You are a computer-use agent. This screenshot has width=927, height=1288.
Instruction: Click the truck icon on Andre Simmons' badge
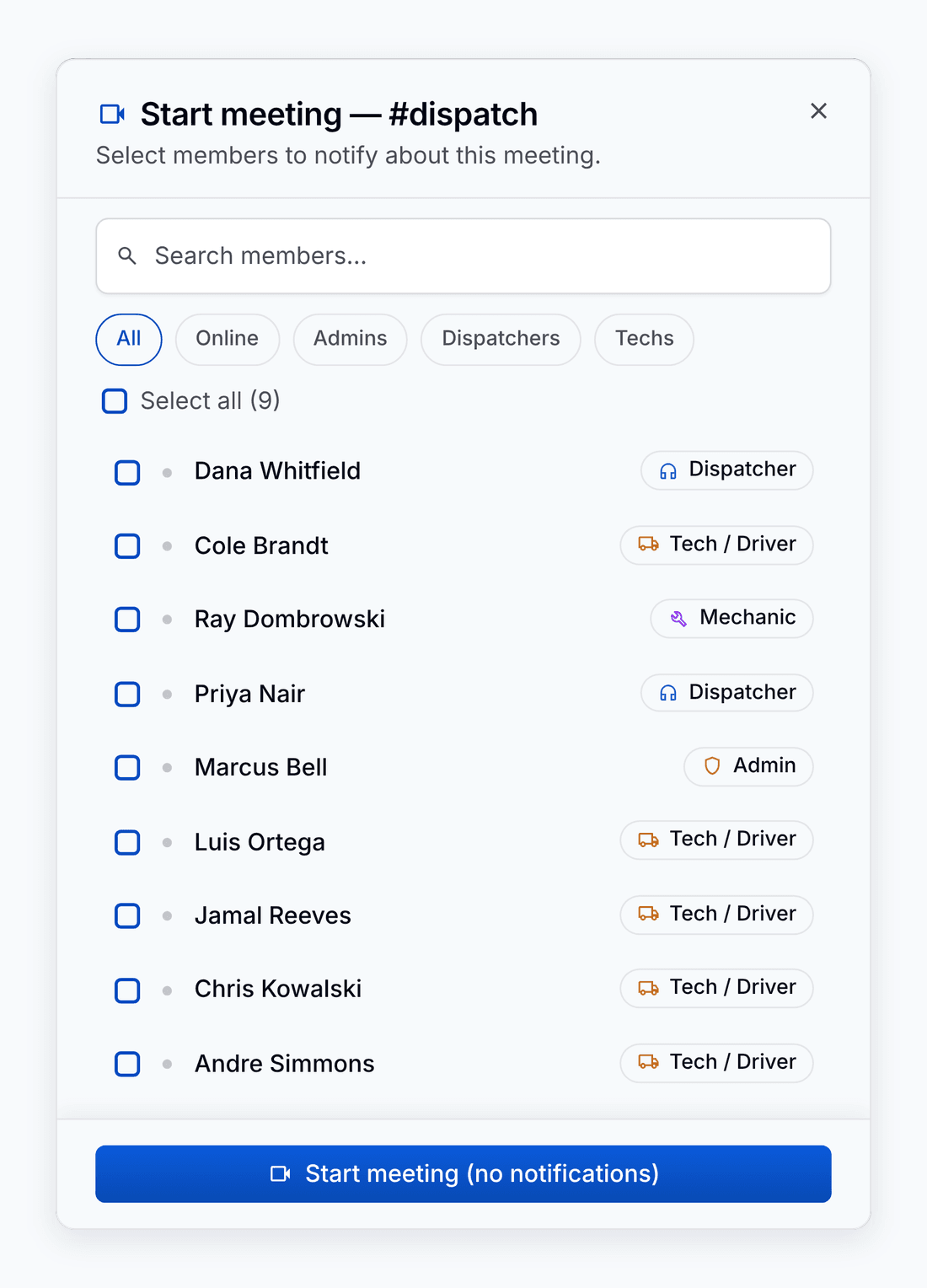(x=648, y=1062)
